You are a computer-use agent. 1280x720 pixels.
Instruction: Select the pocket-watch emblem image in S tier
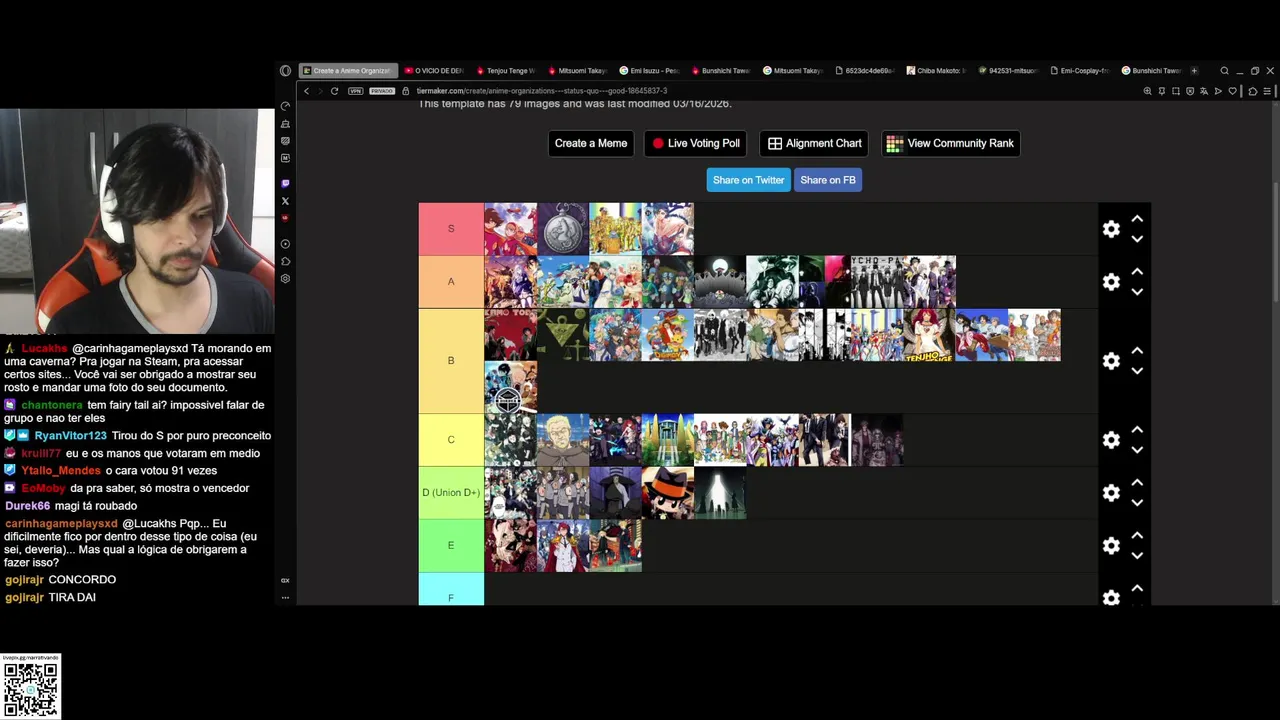coord(563,229)
